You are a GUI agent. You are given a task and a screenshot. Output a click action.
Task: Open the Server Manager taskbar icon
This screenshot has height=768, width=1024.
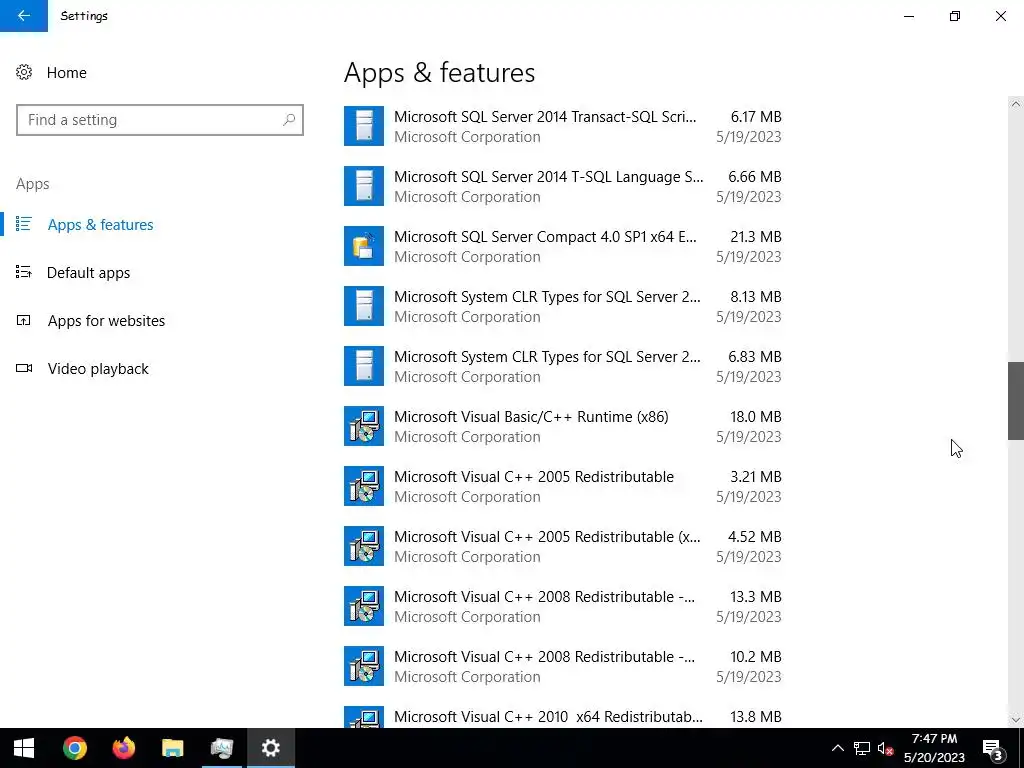[x=222, y=748]
